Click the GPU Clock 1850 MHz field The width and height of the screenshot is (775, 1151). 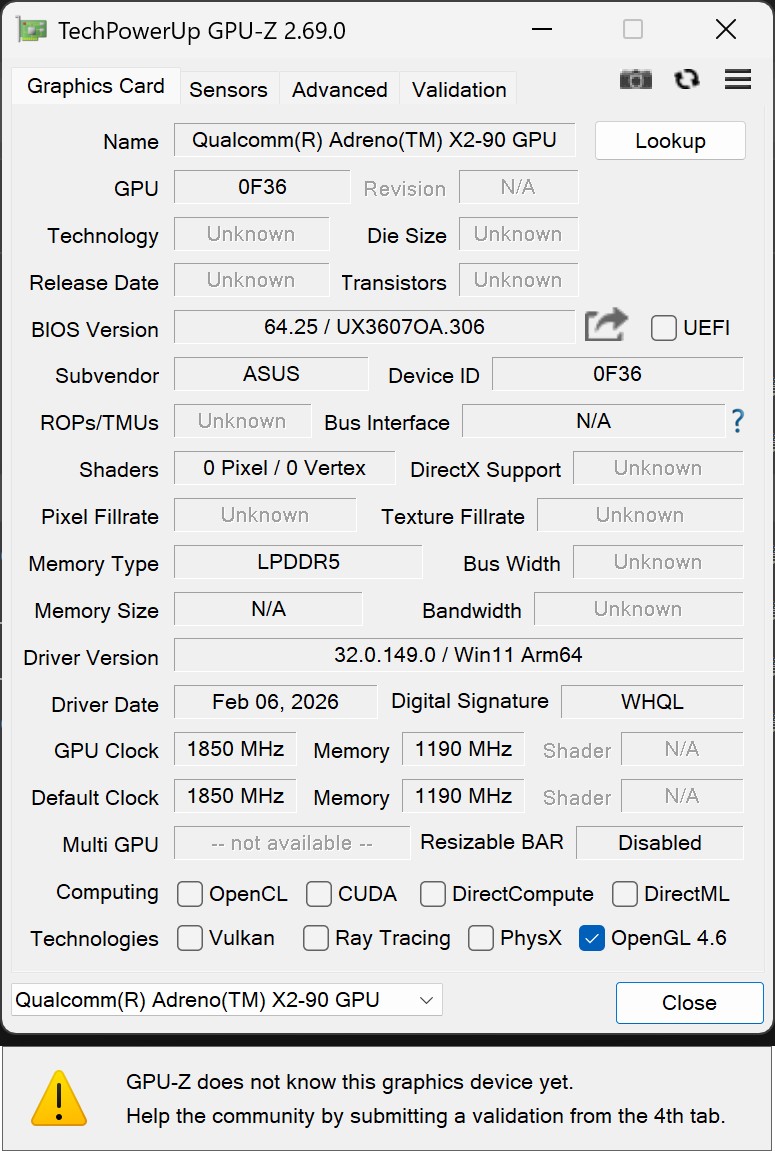(235, 749)
